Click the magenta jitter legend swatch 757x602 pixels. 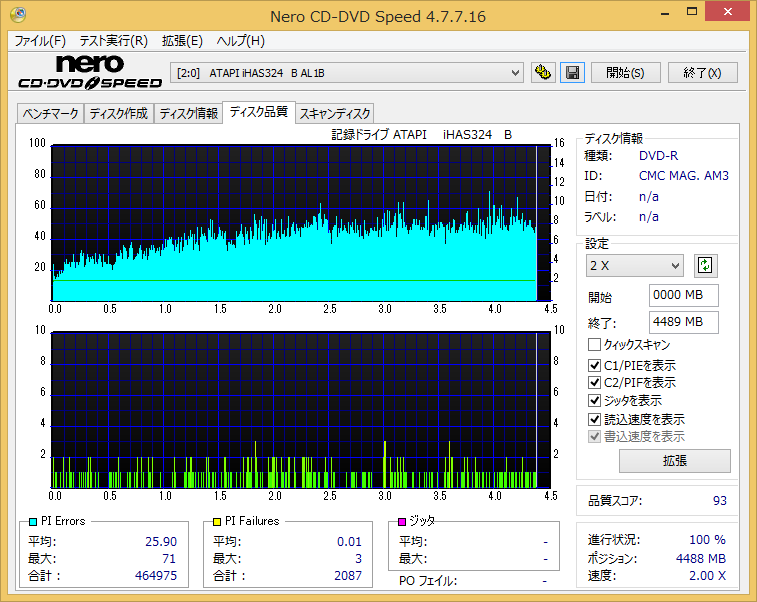click(402, 522)
